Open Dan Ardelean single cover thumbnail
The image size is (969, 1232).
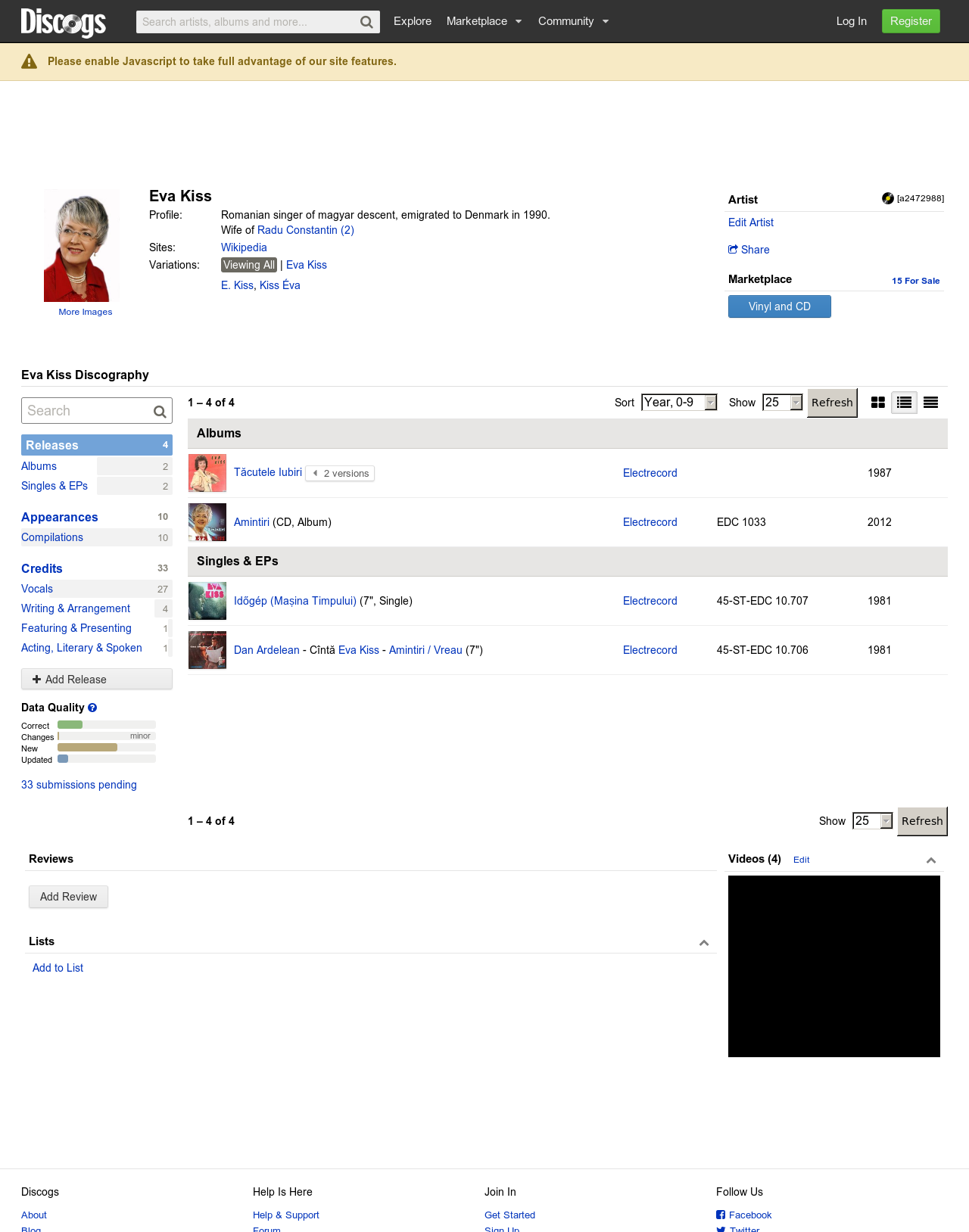pos(207,650)
